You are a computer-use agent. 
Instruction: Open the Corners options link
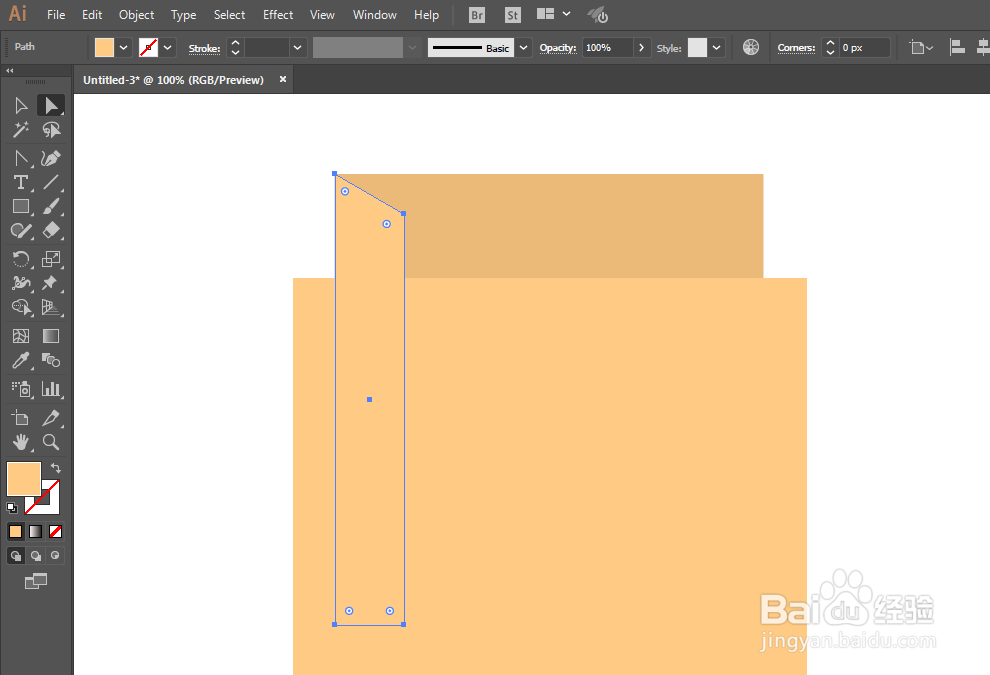click(x=796, y=48)
